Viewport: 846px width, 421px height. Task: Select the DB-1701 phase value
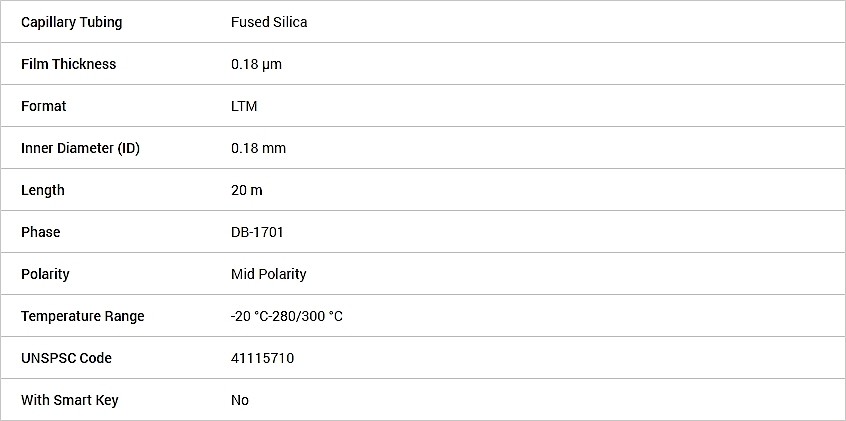click(257, 232)
